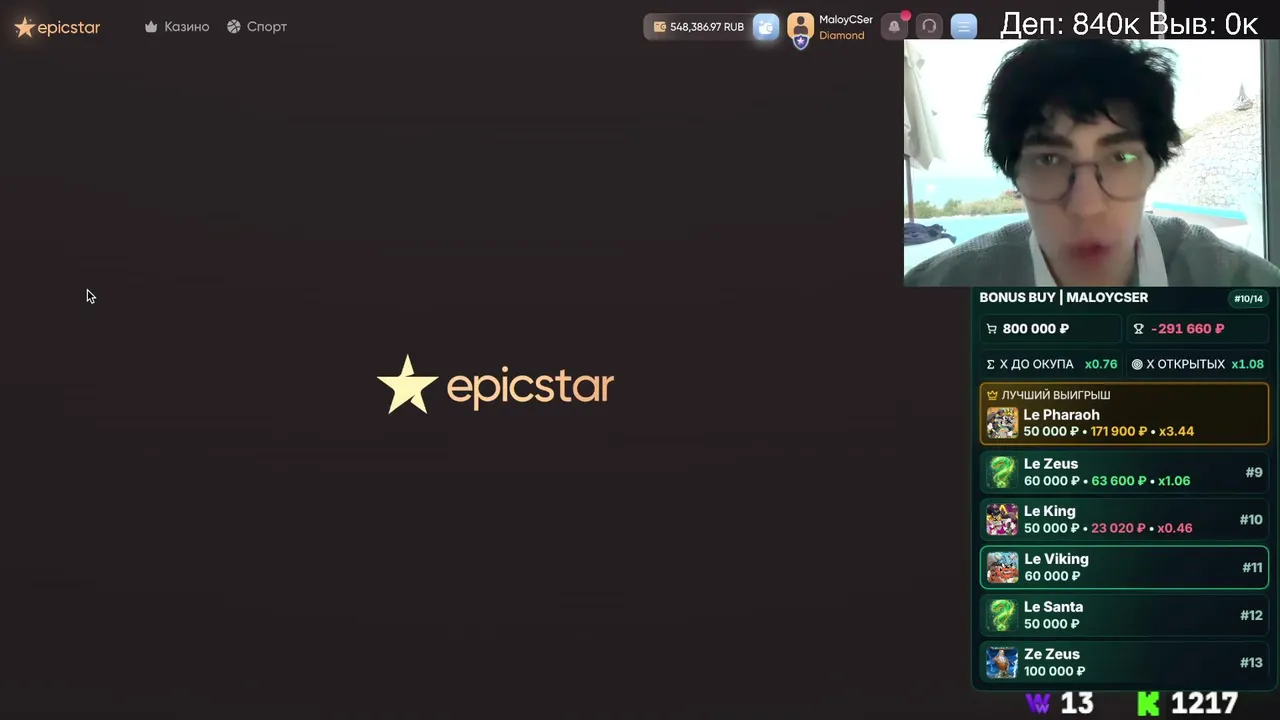Click the Ze Zeus game thumbnail
1280x720 pixels.
[x=1002, y=662]
